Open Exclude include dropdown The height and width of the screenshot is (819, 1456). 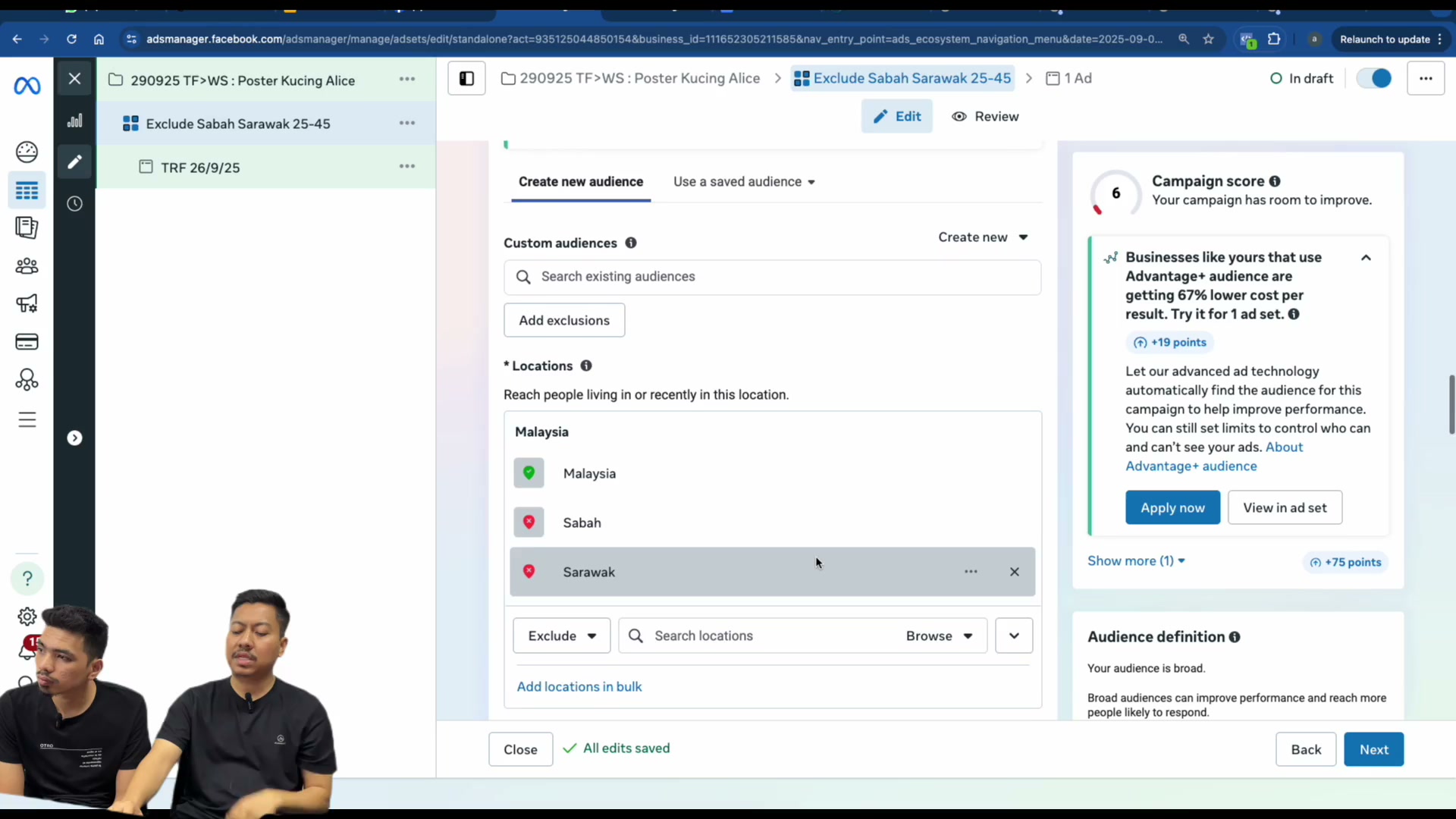tap(561, 635)
